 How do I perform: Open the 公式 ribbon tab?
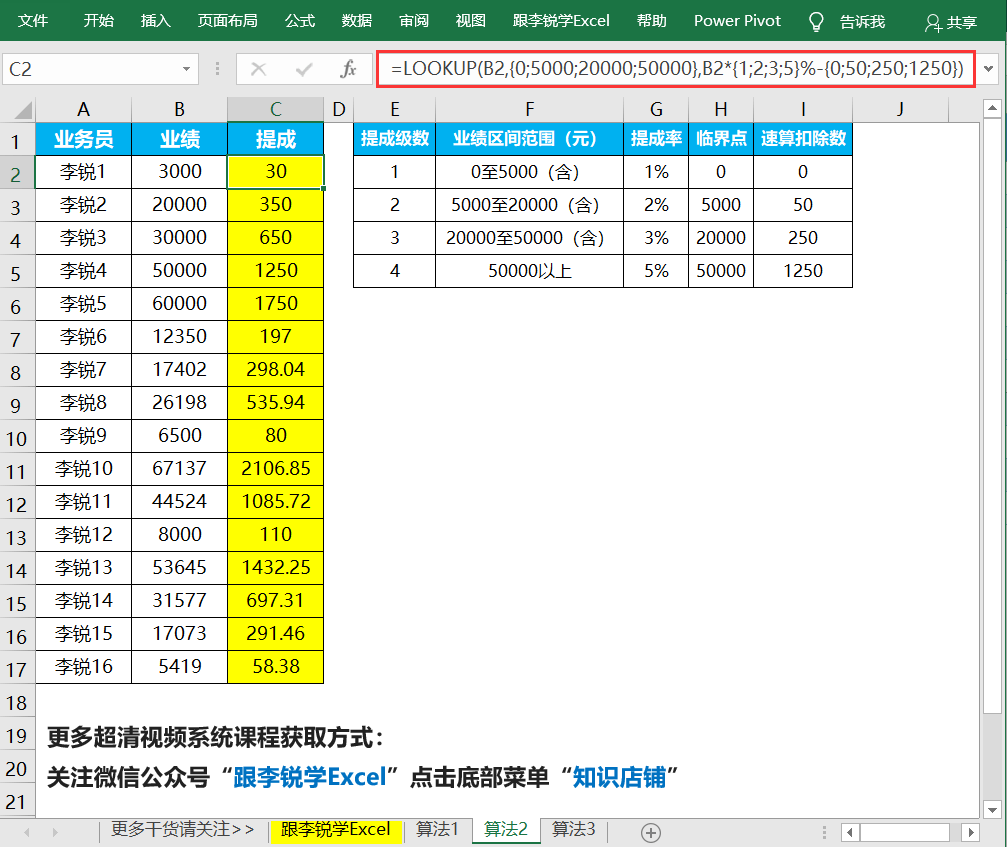[x=300, y=20]
